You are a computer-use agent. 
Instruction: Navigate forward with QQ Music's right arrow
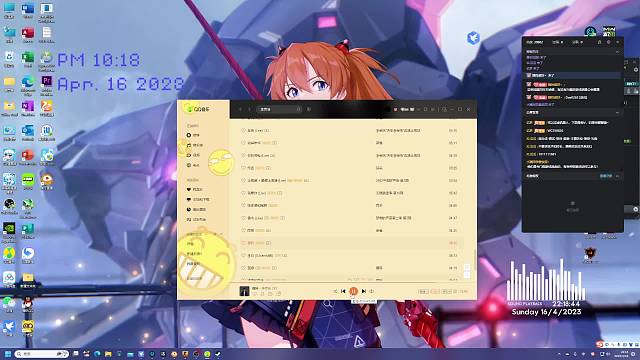click(x=249, y=109)
